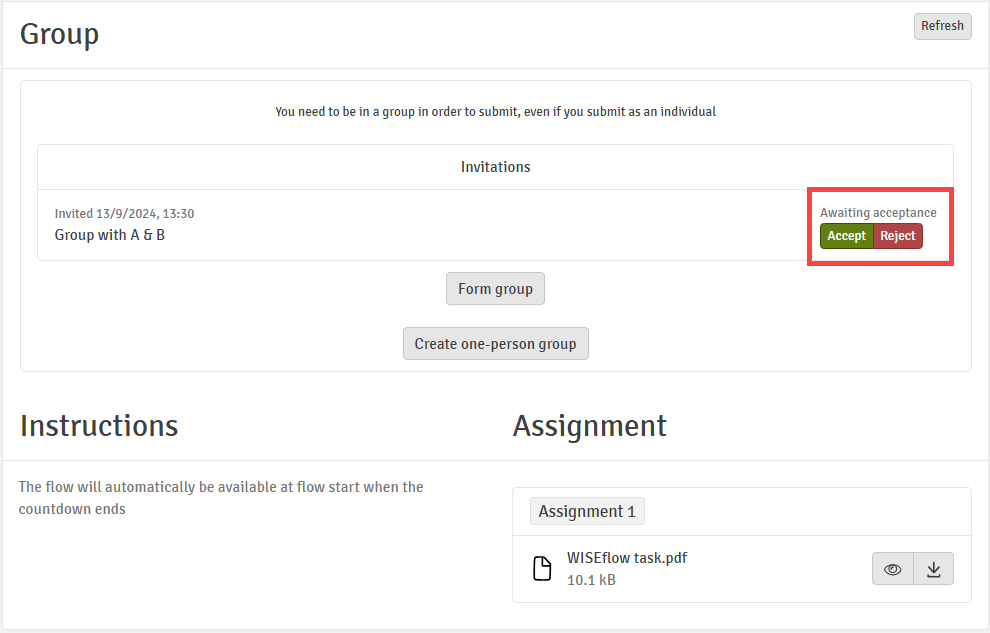
Task: Click the flow countdown instruction text
Action: pyautogui.click(x=221, y=498)
